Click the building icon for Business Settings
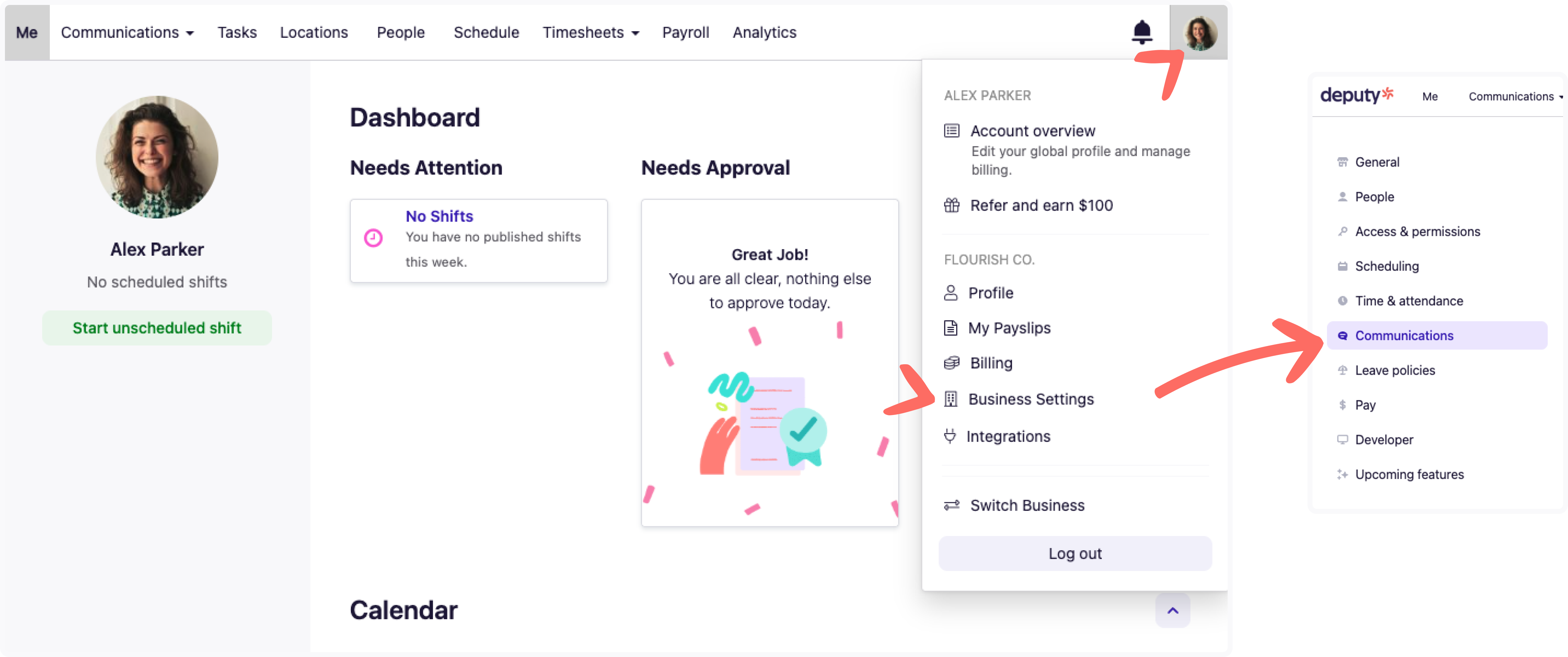The height and width of the screenshot is (657, 1568). pyautogui.click(x=951, y=399)
